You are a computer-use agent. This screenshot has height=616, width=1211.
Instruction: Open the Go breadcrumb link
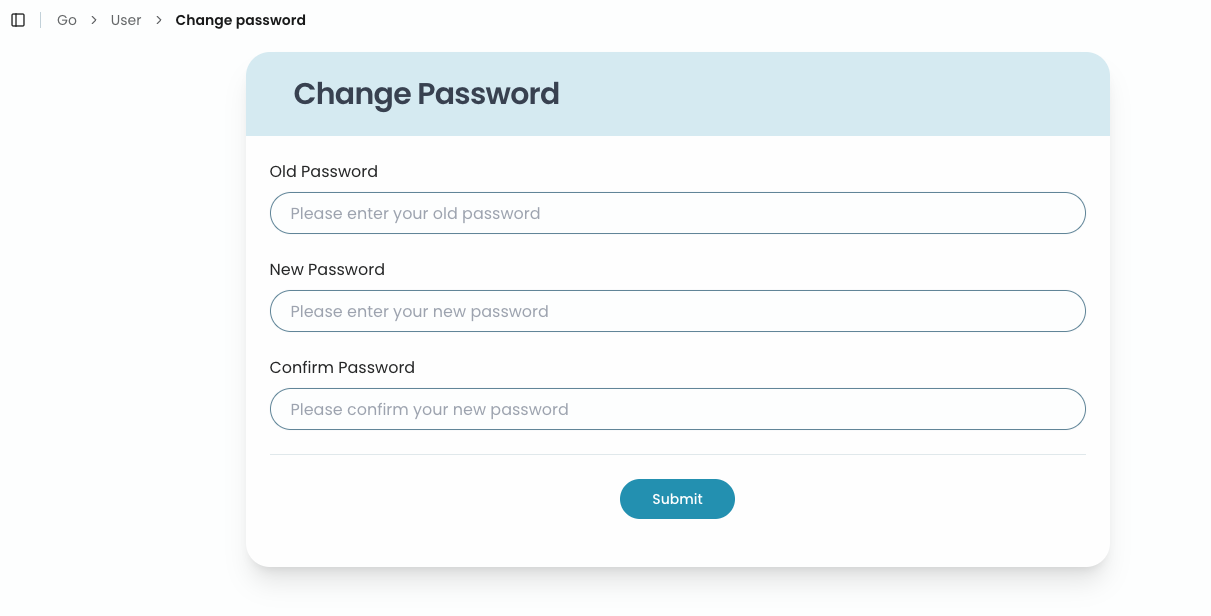[x=67, y=20]
